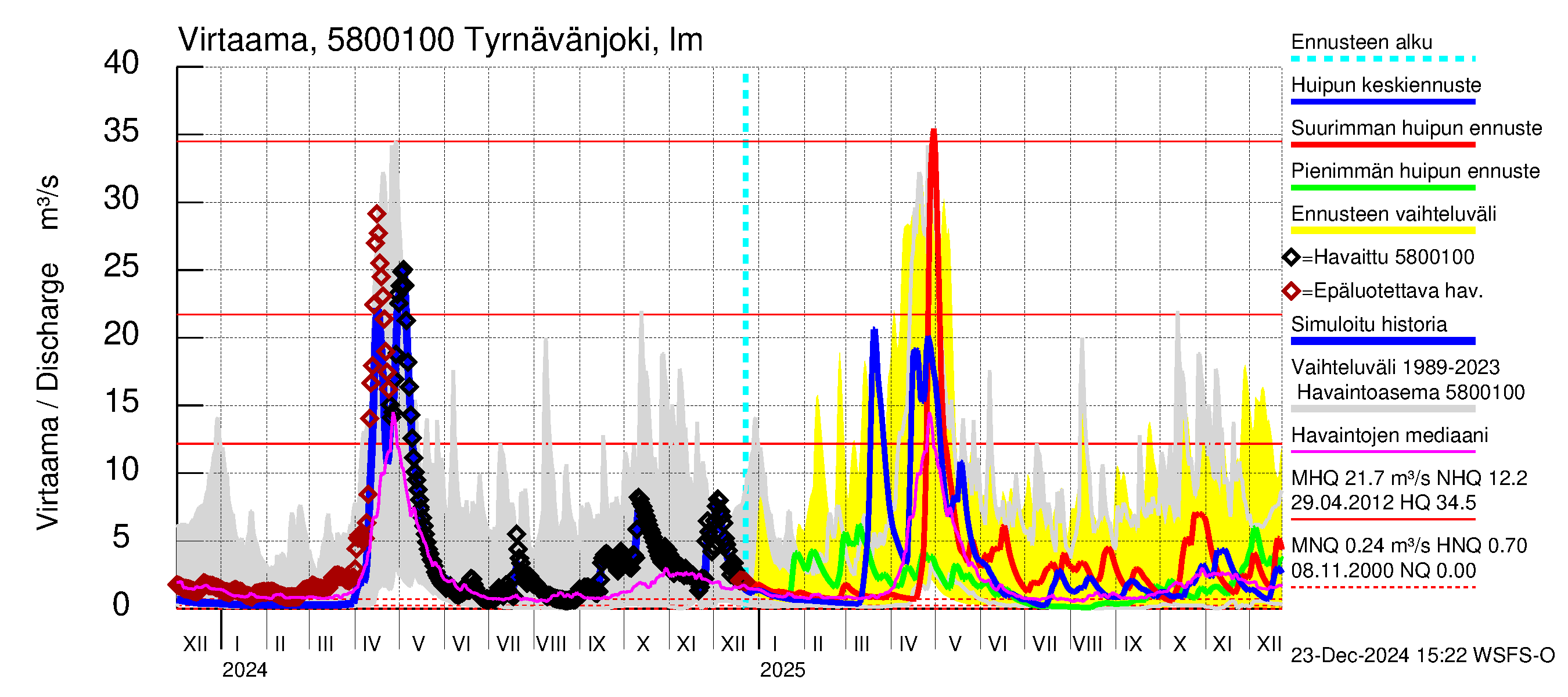Click the y-axis tick value 25

pos(121,266)
